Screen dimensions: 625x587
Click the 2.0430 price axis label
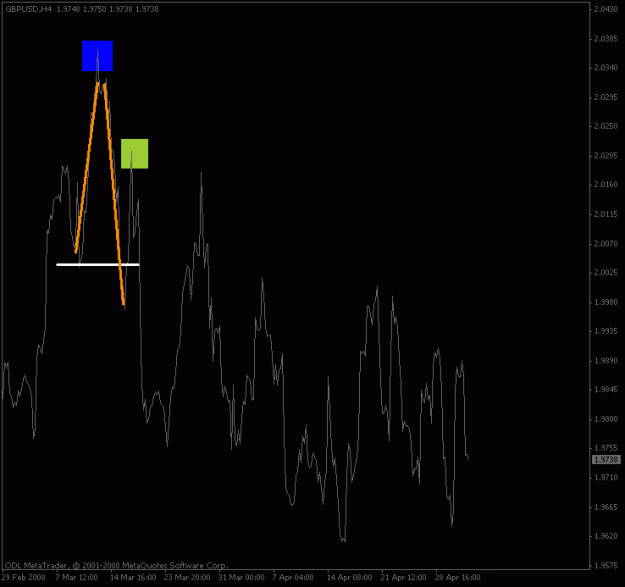[606, 9]
